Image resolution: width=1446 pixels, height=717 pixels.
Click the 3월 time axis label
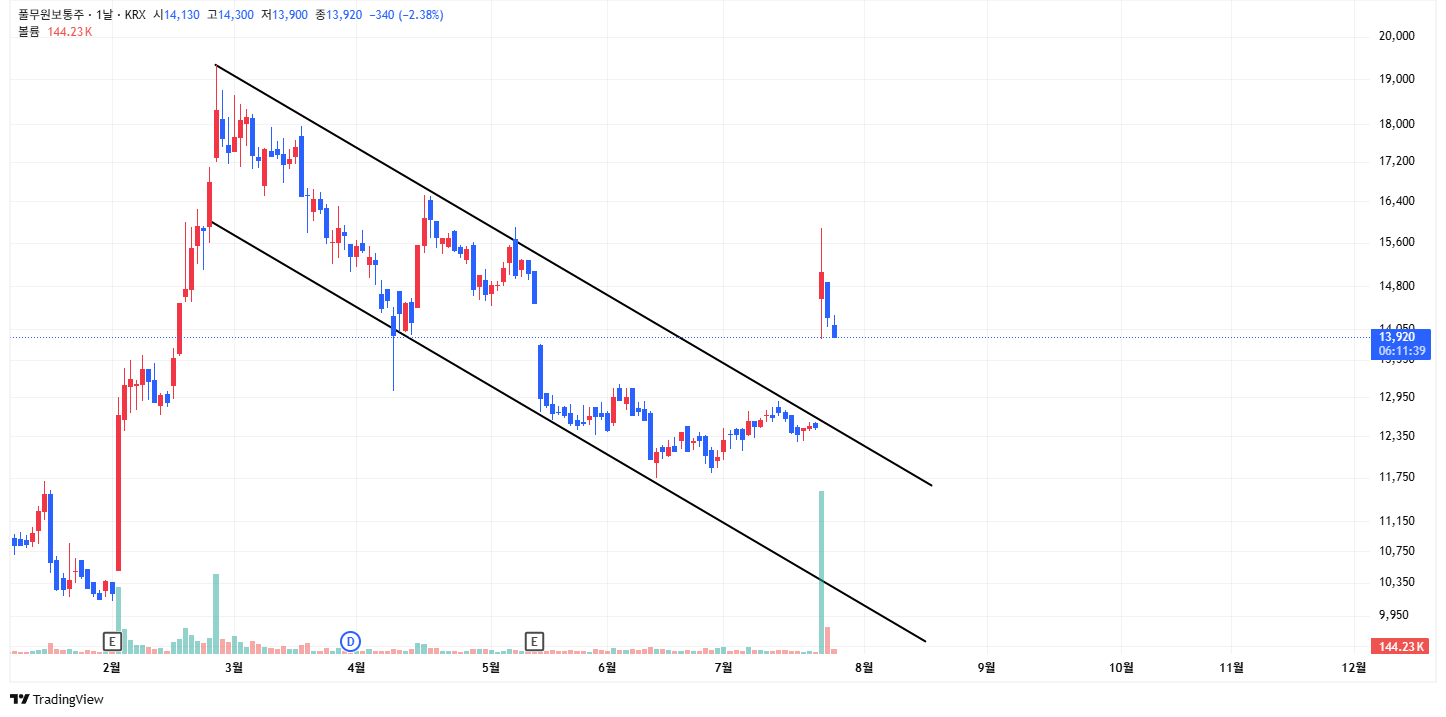click(x=234, y=667)
